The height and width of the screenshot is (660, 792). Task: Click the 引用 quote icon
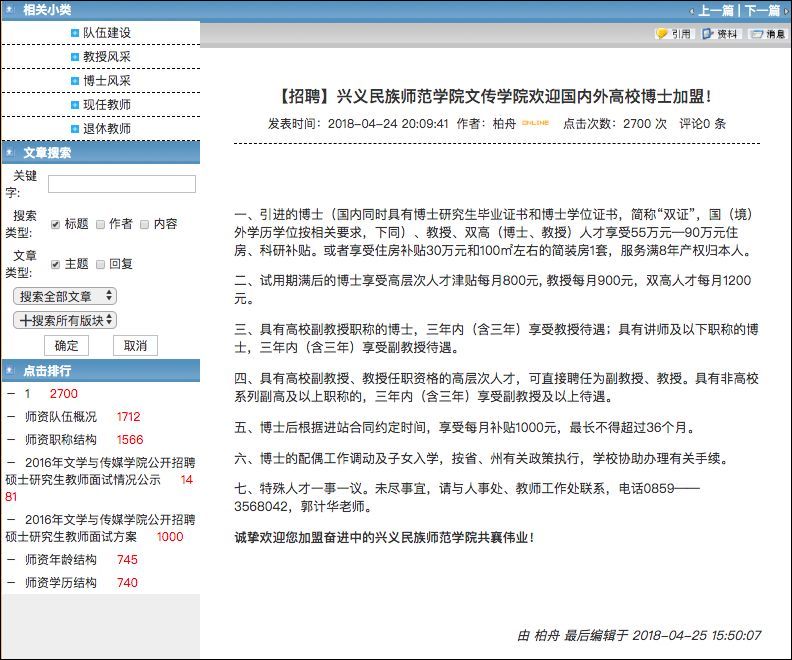click(675, 34)
